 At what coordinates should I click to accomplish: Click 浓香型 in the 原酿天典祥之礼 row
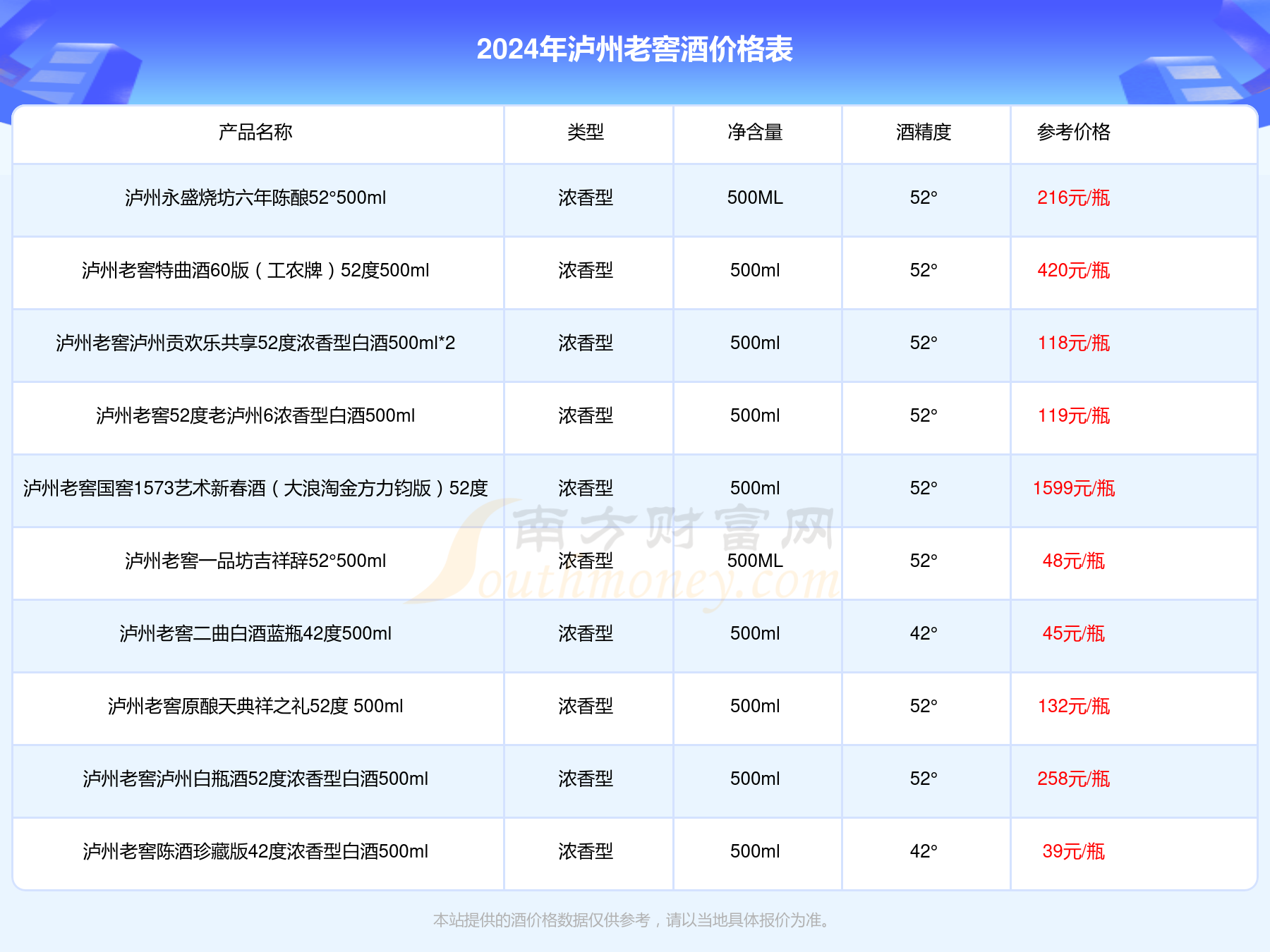tap(586, 707)
